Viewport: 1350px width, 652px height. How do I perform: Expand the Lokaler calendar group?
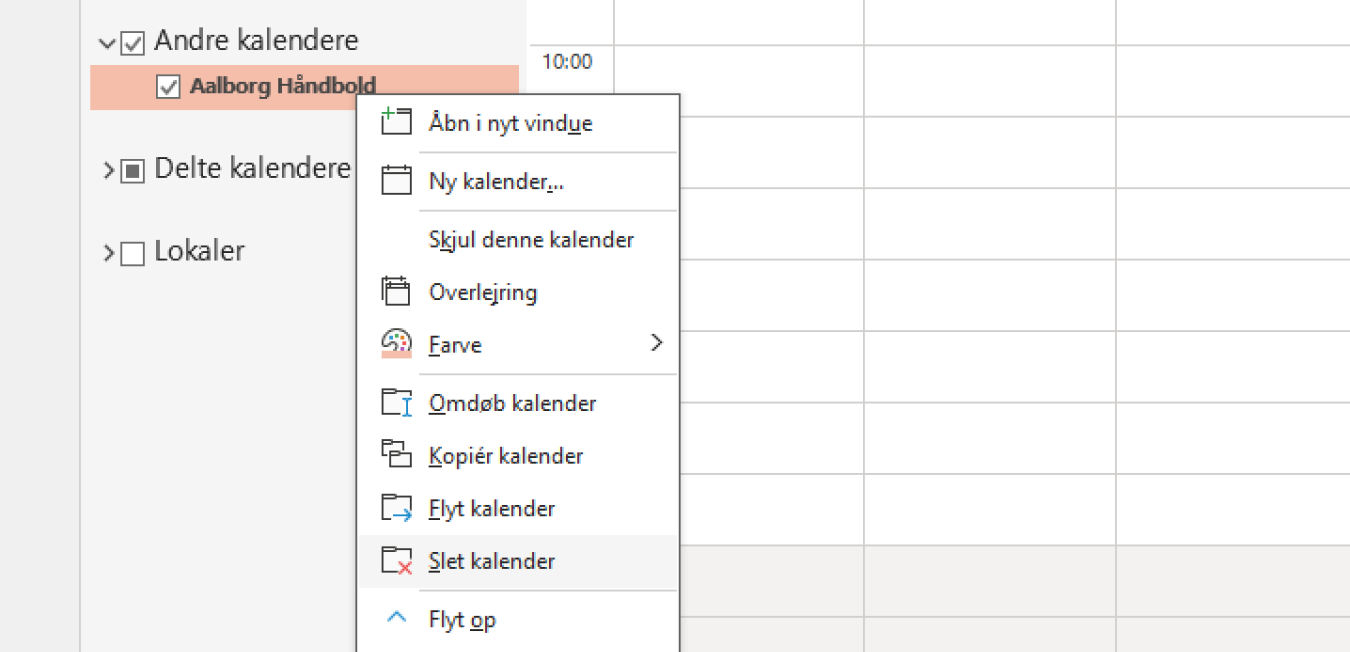point(108,253)
